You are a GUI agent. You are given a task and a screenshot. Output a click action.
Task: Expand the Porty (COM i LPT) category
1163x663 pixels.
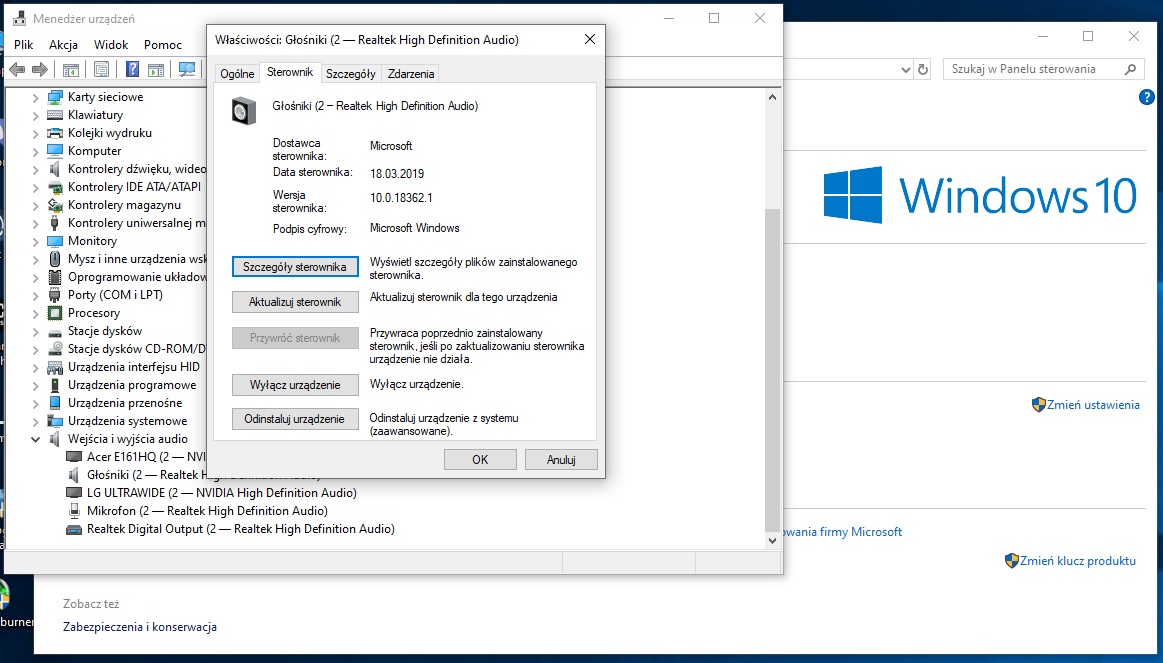(x=35, y=294)
